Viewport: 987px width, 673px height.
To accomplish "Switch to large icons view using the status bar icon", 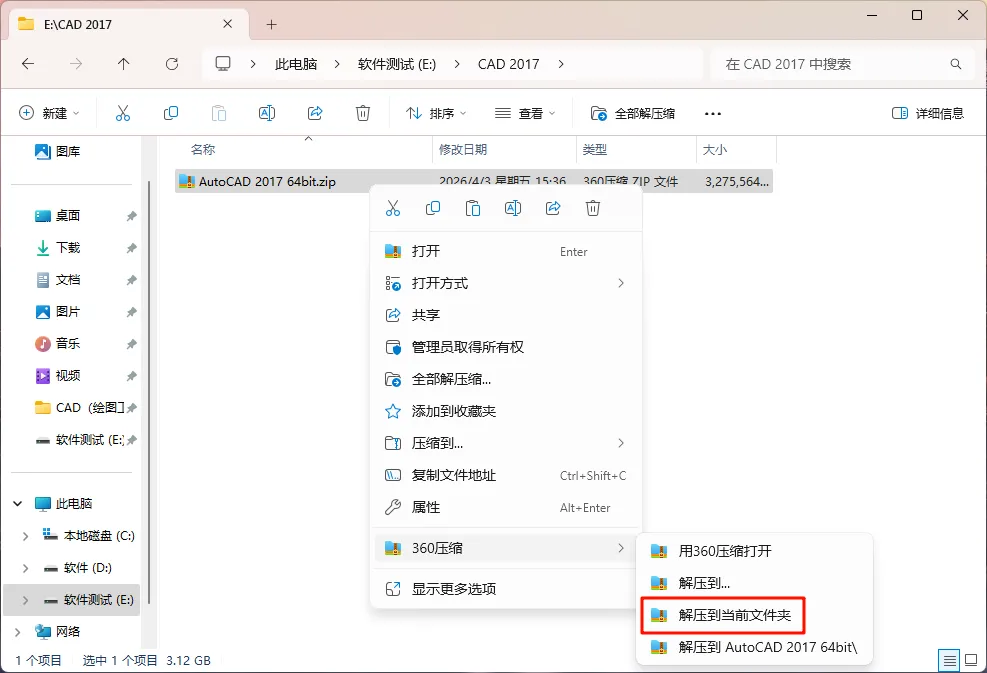I will pyautogui.click(x=971, y=660).
